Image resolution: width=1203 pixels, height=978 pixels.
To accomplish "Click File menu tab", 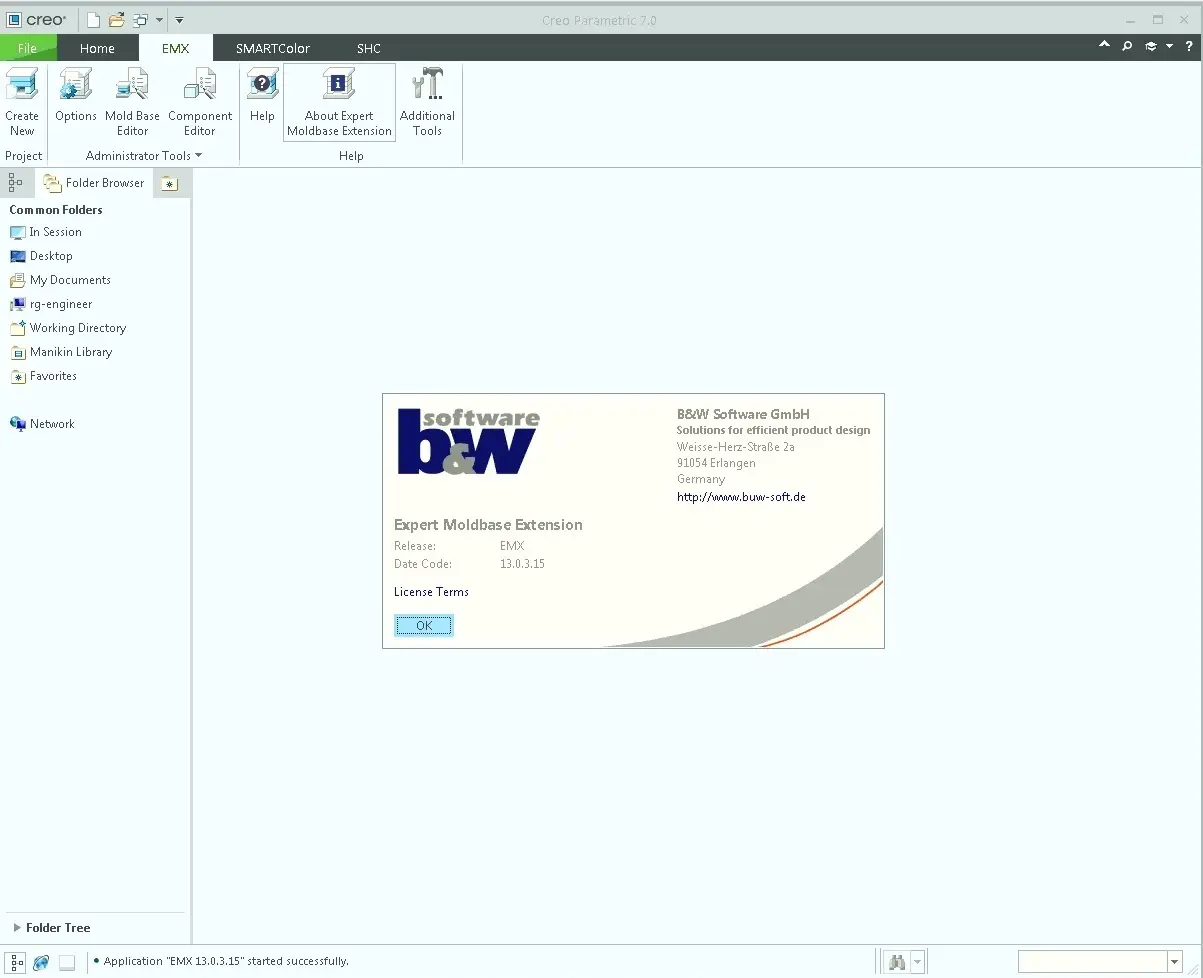I will tap(28, 48).
